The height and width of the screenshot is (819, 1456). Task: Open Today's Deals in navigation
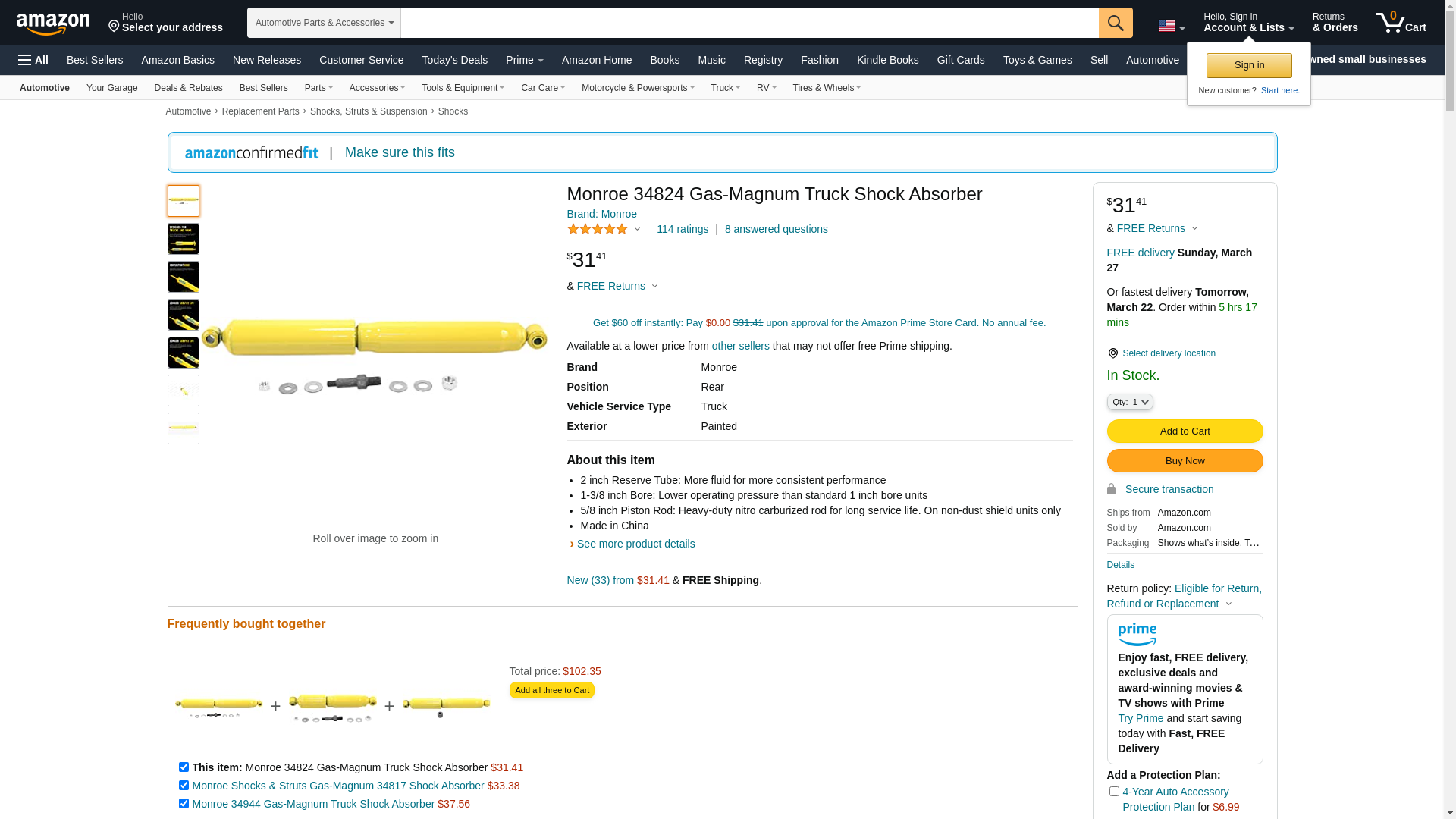454,60
